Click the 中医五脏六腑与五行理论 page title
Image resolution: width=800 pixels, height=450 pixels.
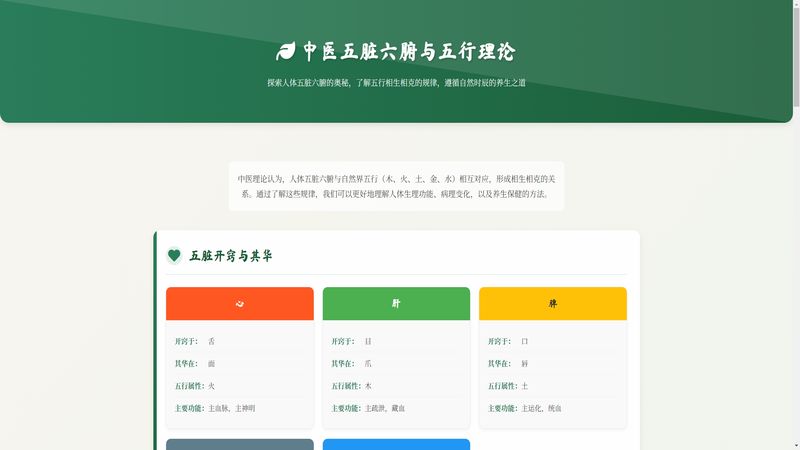(x=409, y=52)
